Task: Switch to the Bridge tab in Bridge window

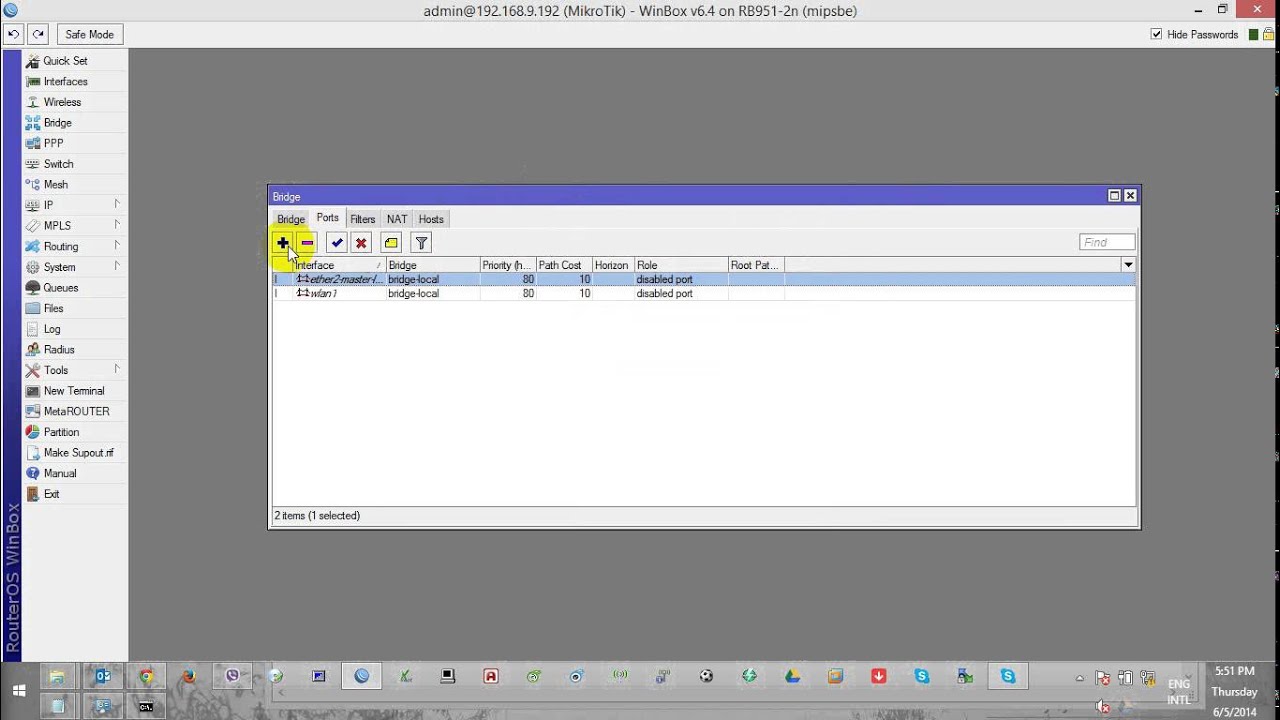Action: [x=291, y=219]
